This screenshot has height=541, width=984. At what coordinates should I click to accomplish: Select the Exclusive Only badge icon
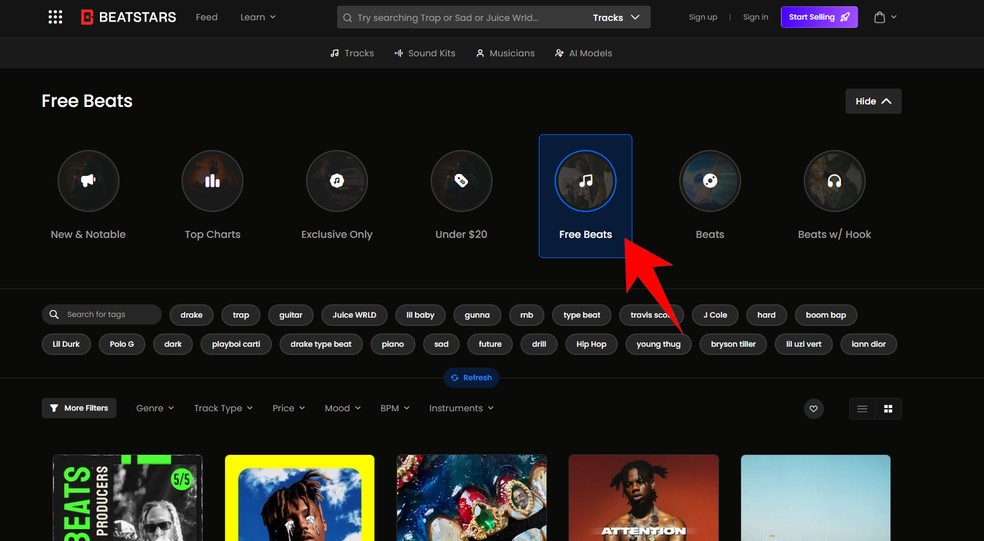(337, 181)
